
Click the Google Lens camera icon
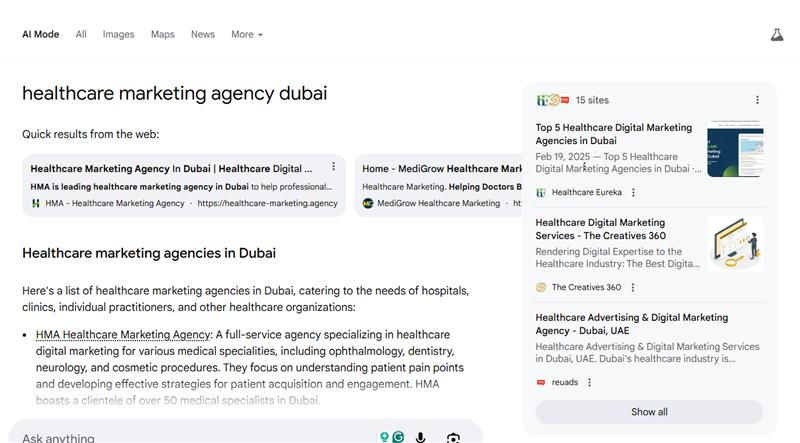click(453, 438)
